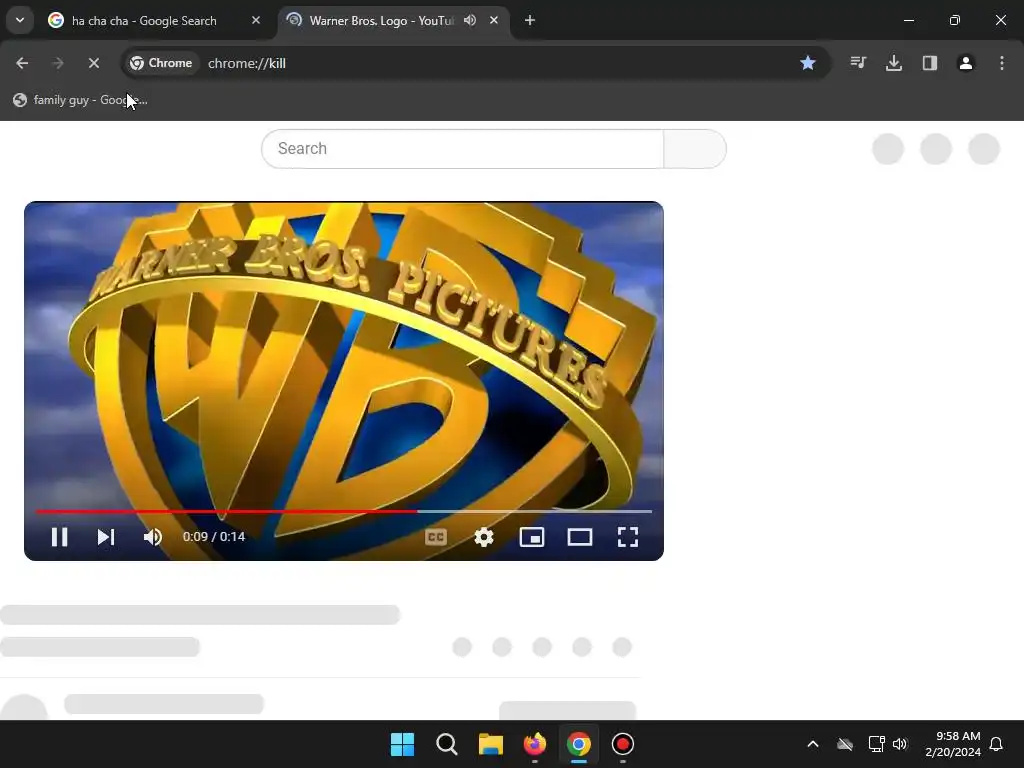Stop loading the page
Viewport: 1024px width, 768px height.
point(93,63)
